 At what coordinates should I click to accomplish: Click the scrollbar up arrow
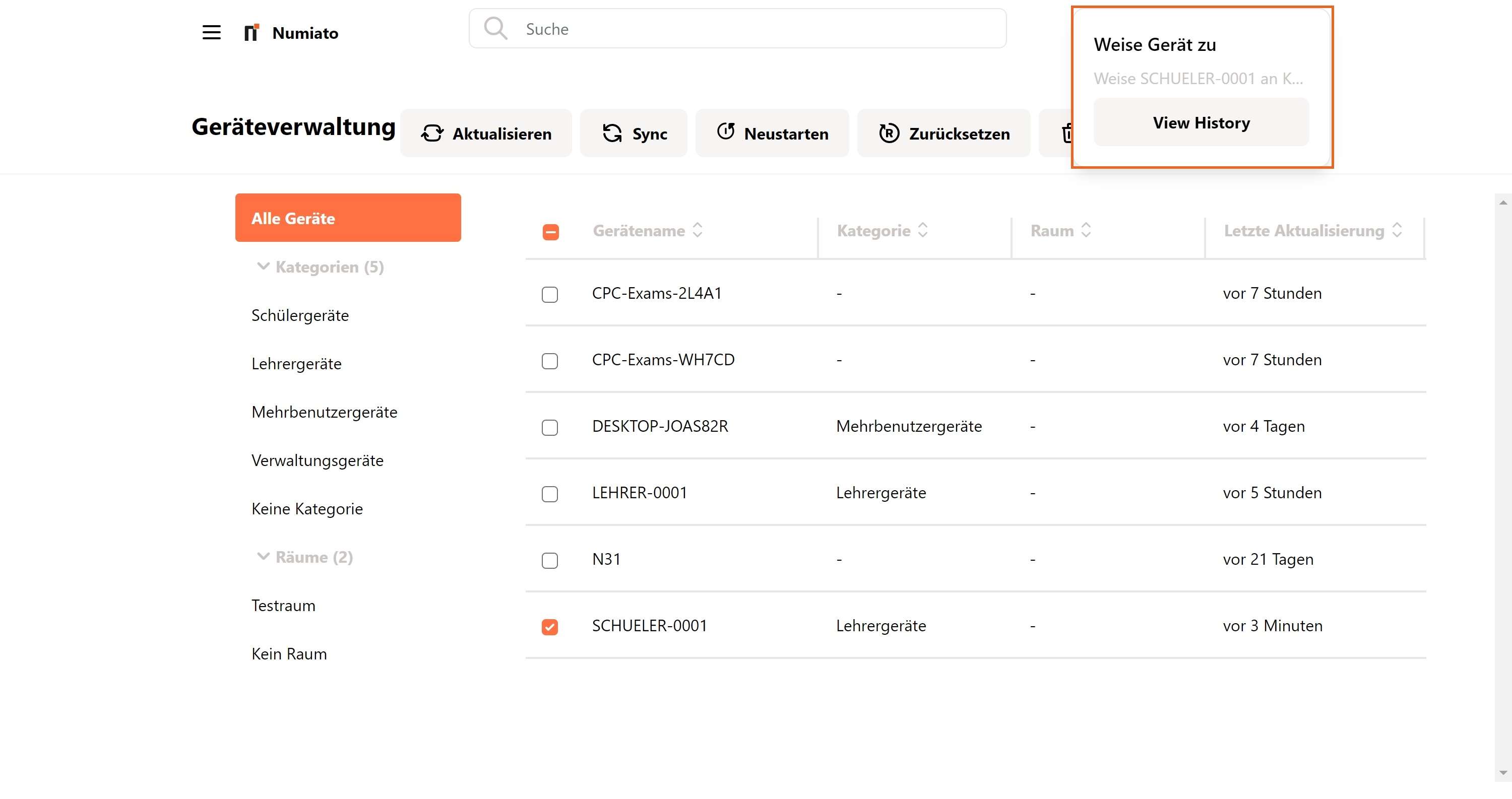tap(1503, 203)
